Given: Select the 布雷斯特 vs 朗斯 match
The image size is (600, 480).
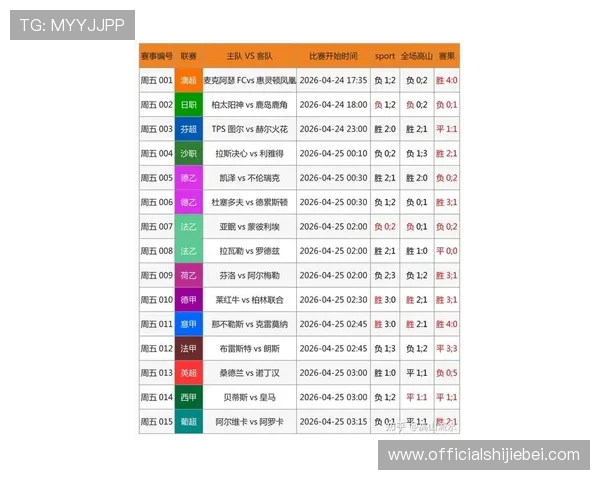Looking at the screenshot, I should tap(249, 349).
